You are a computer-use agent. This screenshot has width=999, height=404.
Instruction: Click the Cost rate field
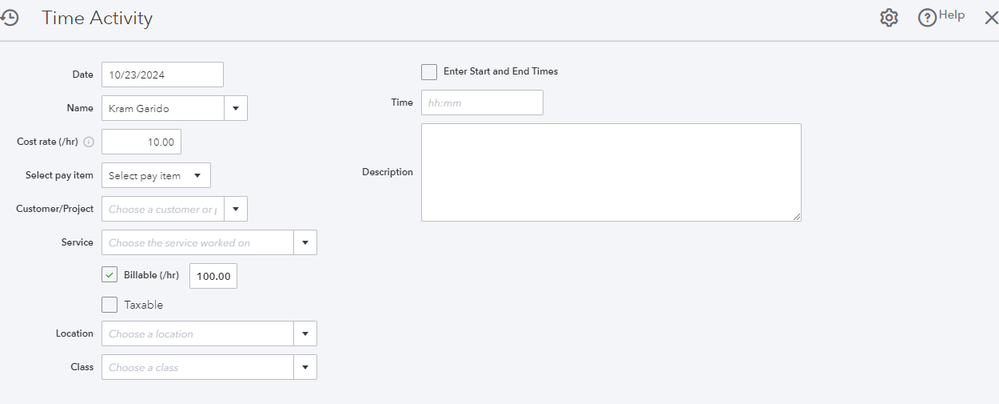[x=141, y=142]
